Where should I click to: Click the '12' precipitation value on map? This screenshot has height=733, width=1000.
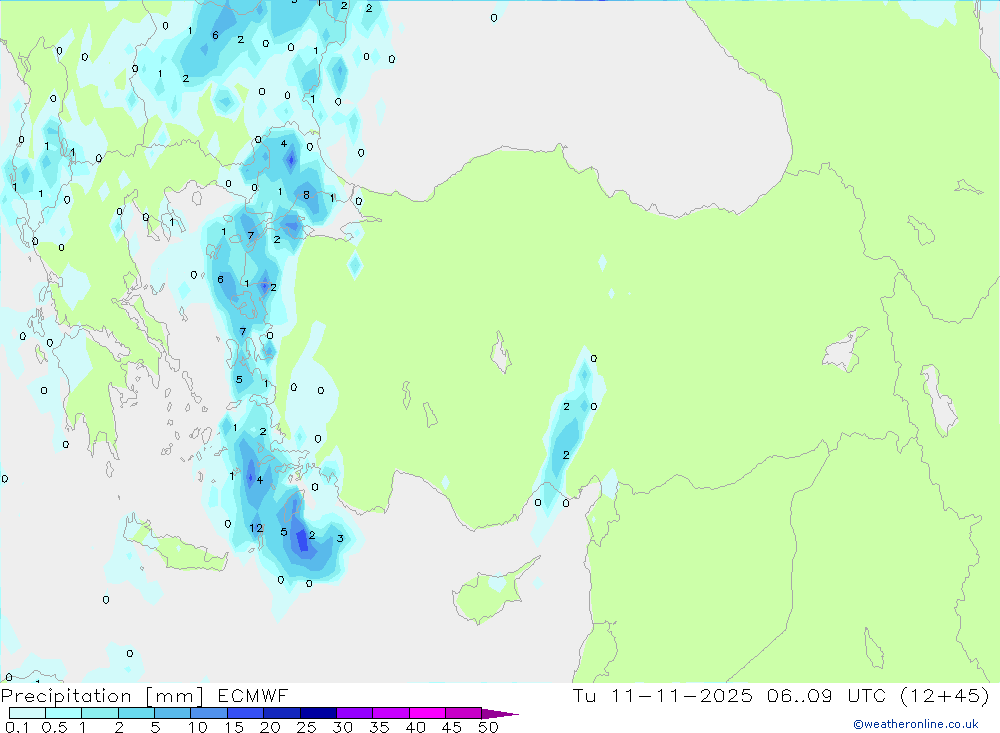256,528
